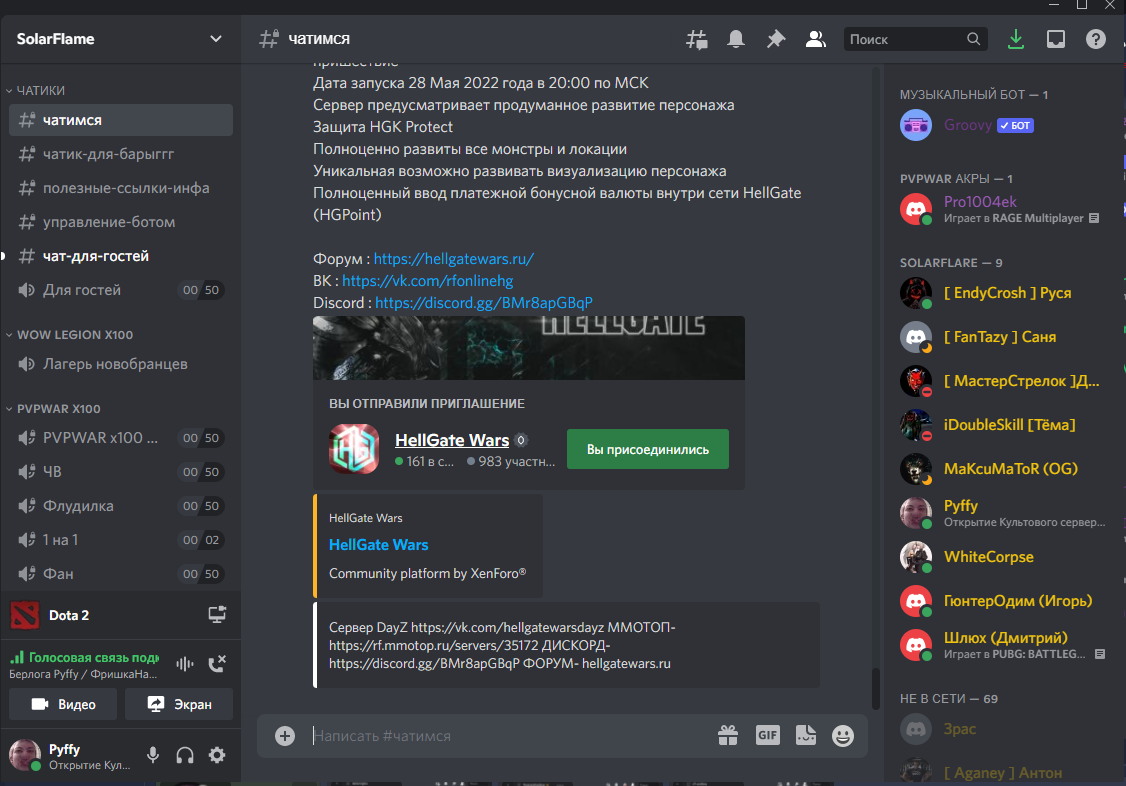
Task: Open MaKcuMaToR (OG) profile
Action: coord(1003,469)
